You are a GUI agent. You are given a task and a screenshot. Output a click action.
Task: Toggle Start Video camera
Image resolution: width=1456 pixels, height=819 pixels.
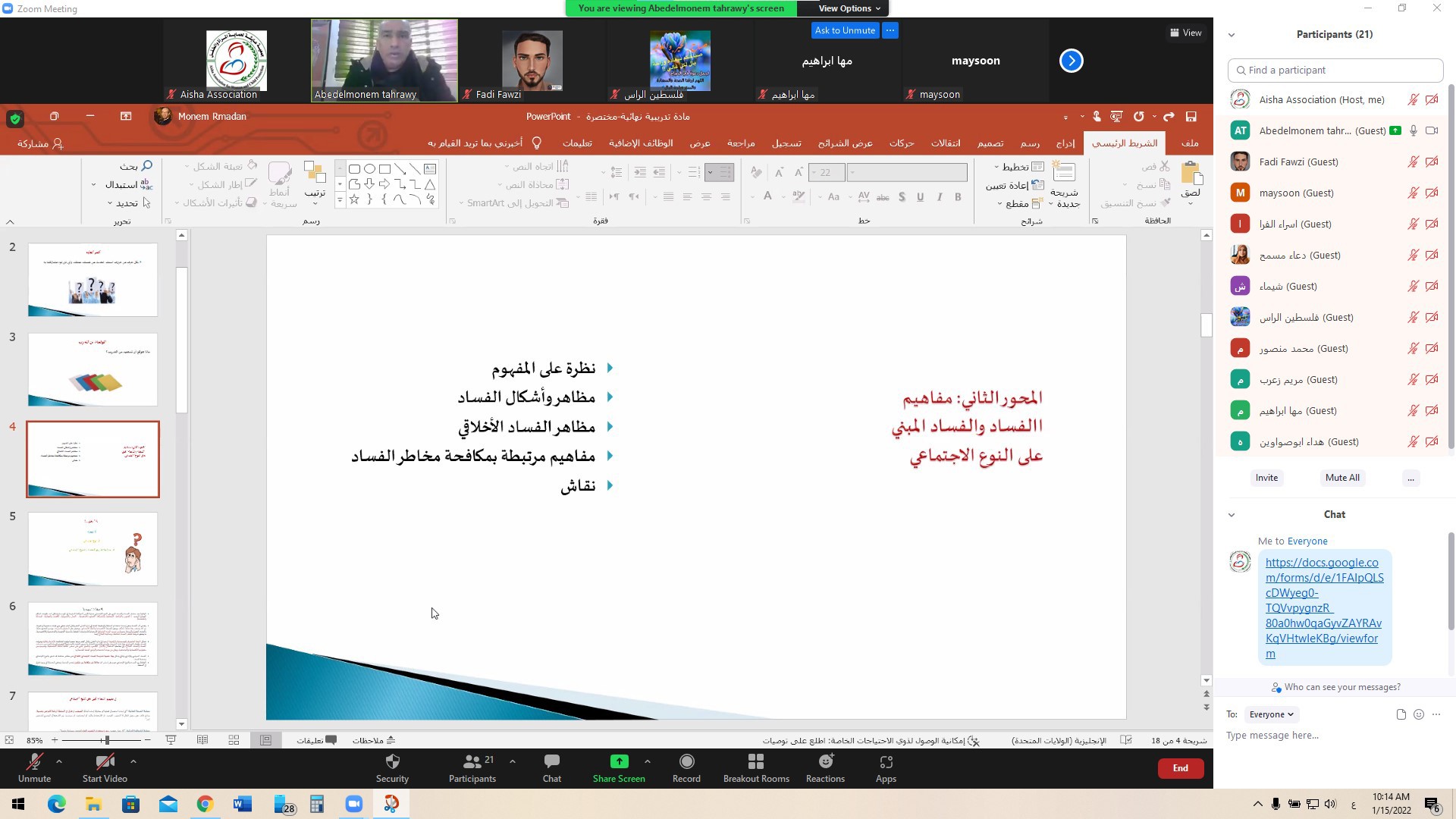coord(105,761)
